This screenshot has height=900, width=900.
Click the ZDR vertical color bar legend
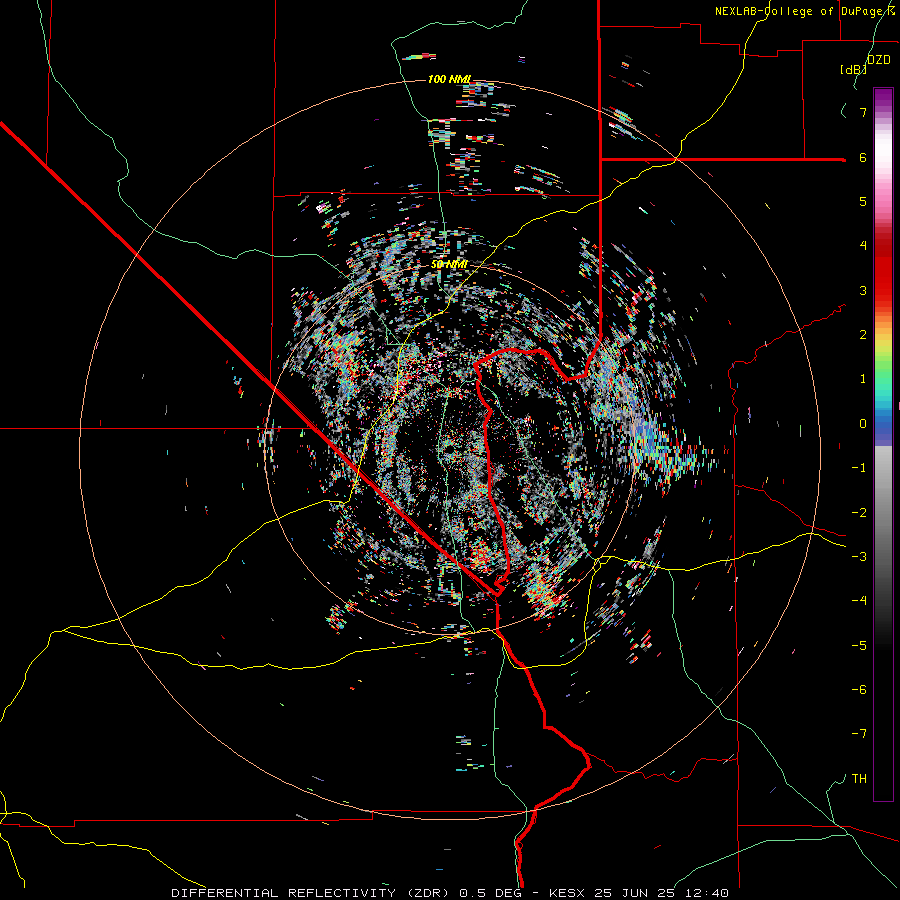pos(883,445)
